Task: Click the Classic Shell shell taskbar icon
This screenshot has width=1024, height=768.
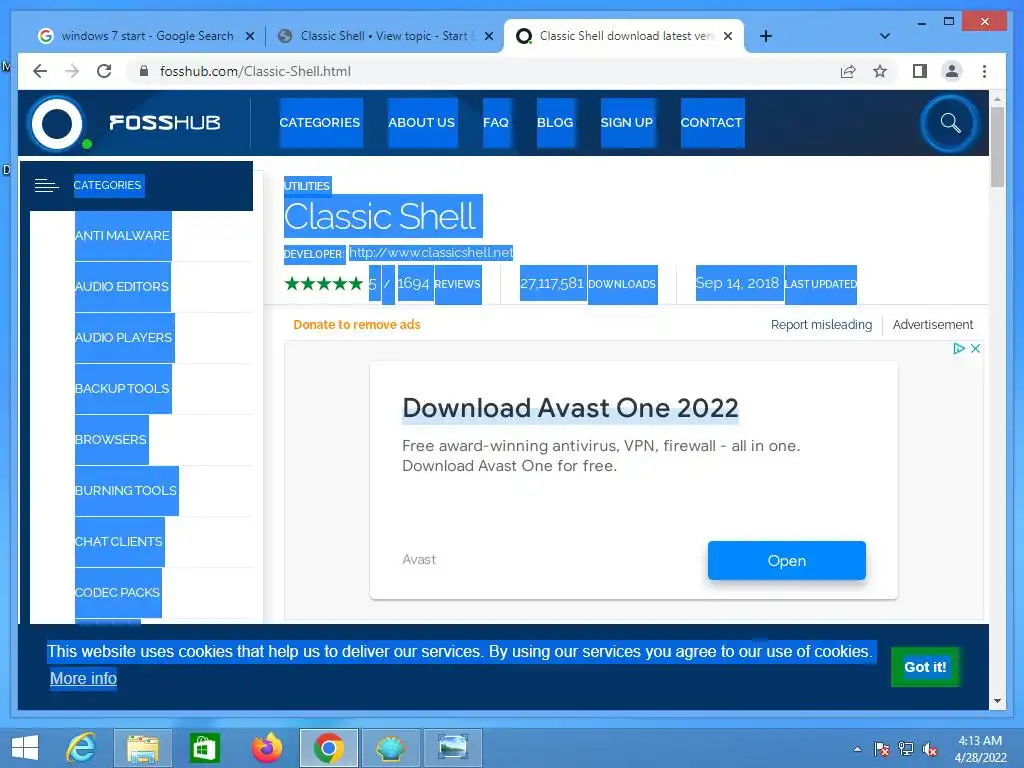Action: click(391, 748)
